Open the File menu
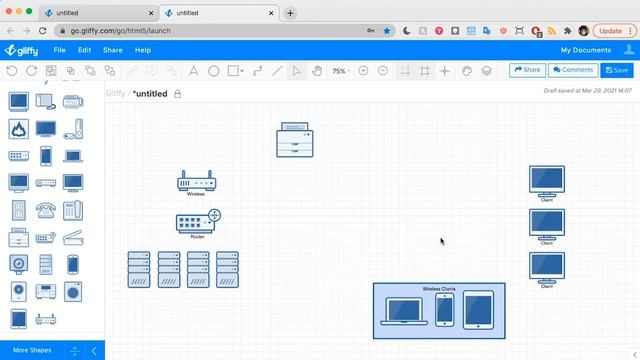Screen dimensions: 640x360 (59, 50)
